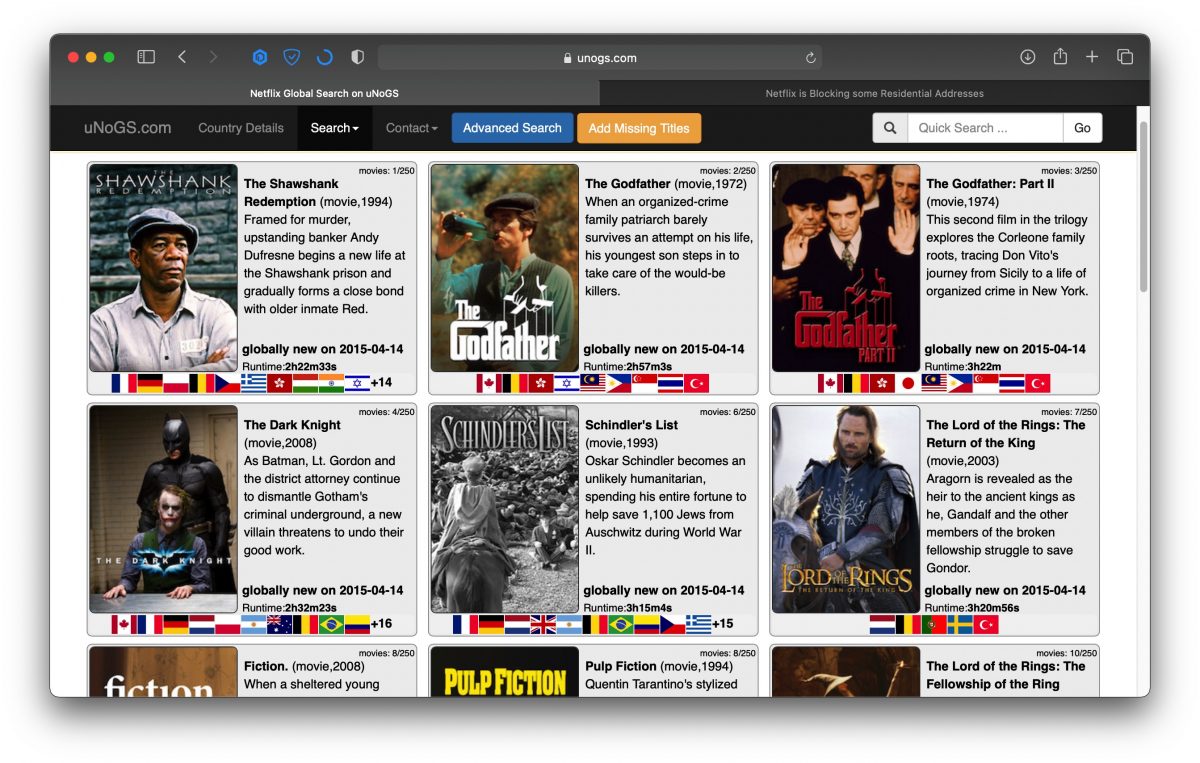The image size is (1200, 763).
Task: Select Czech flag under Schindler's List
Action: tap(672, 624)
